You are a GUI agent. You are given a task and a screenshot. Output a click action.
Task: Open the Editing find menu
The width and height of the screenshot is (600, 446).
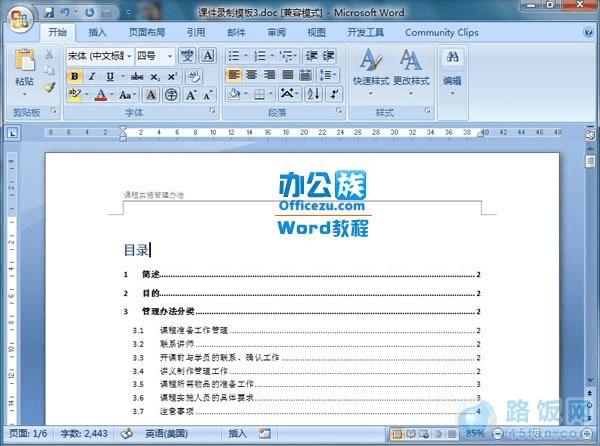pos(452,72)
